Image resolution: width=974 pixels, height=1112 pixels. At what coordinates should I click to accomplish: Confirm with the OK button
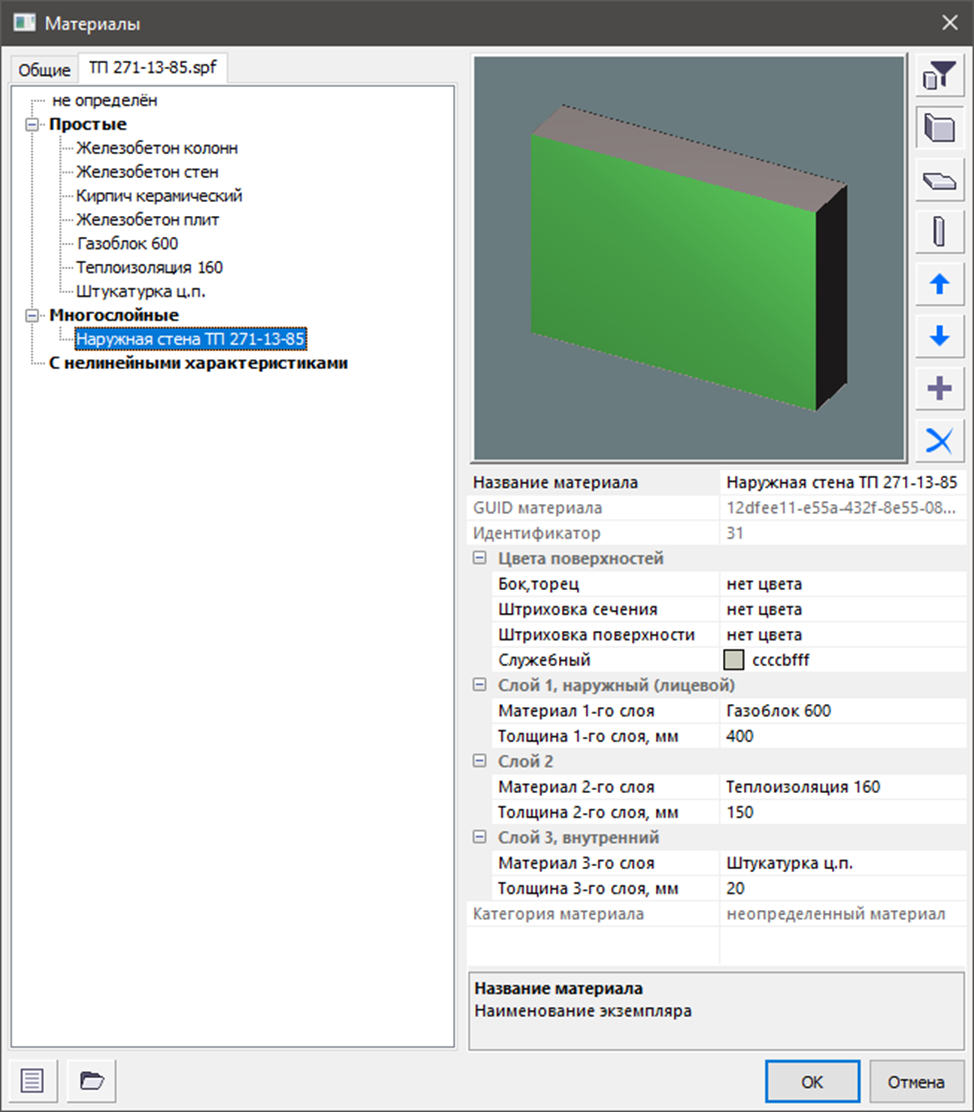click(x=812, y=1082)
